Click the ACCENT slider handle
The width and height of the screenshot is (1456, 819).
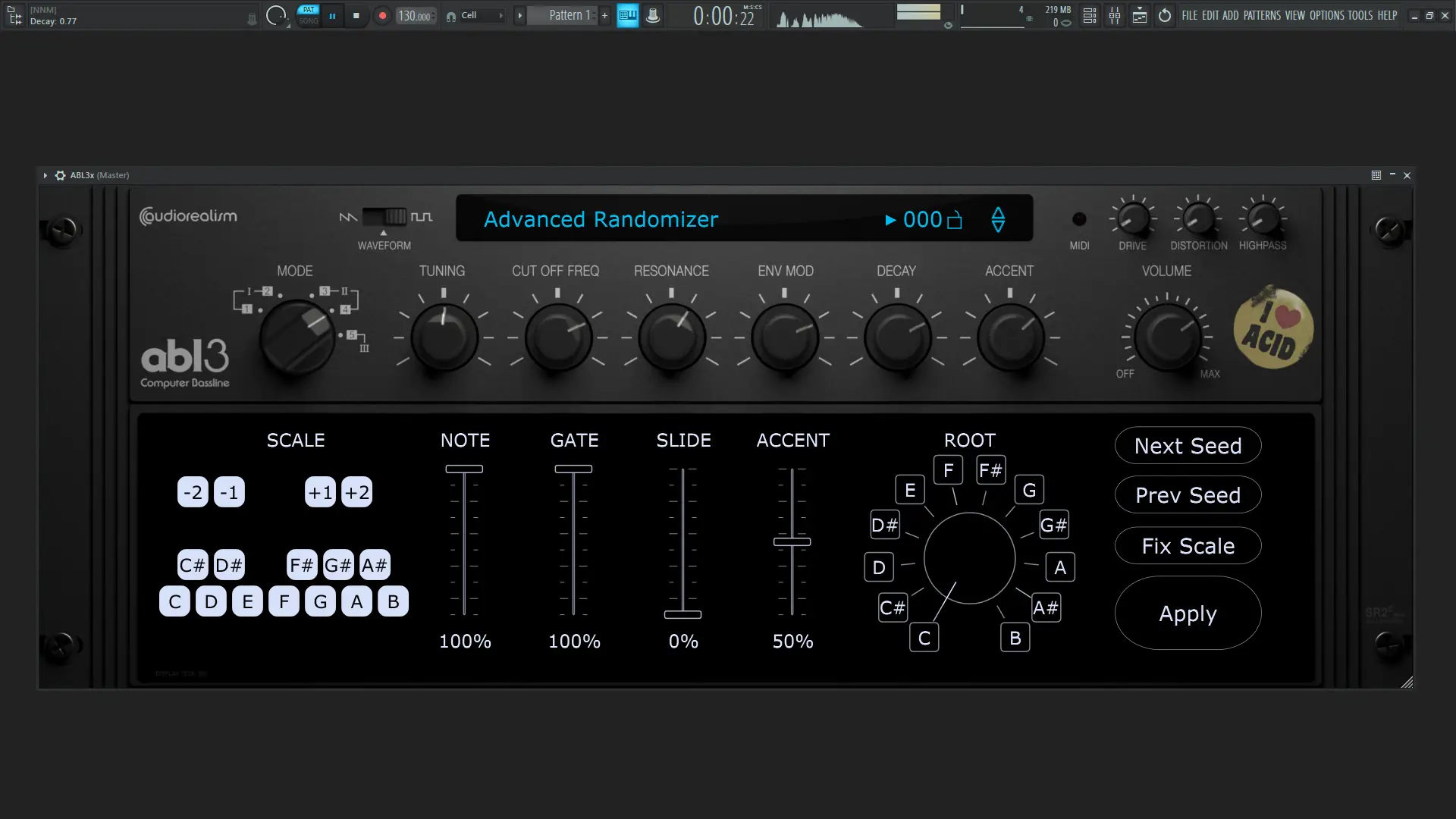[792, 541]
